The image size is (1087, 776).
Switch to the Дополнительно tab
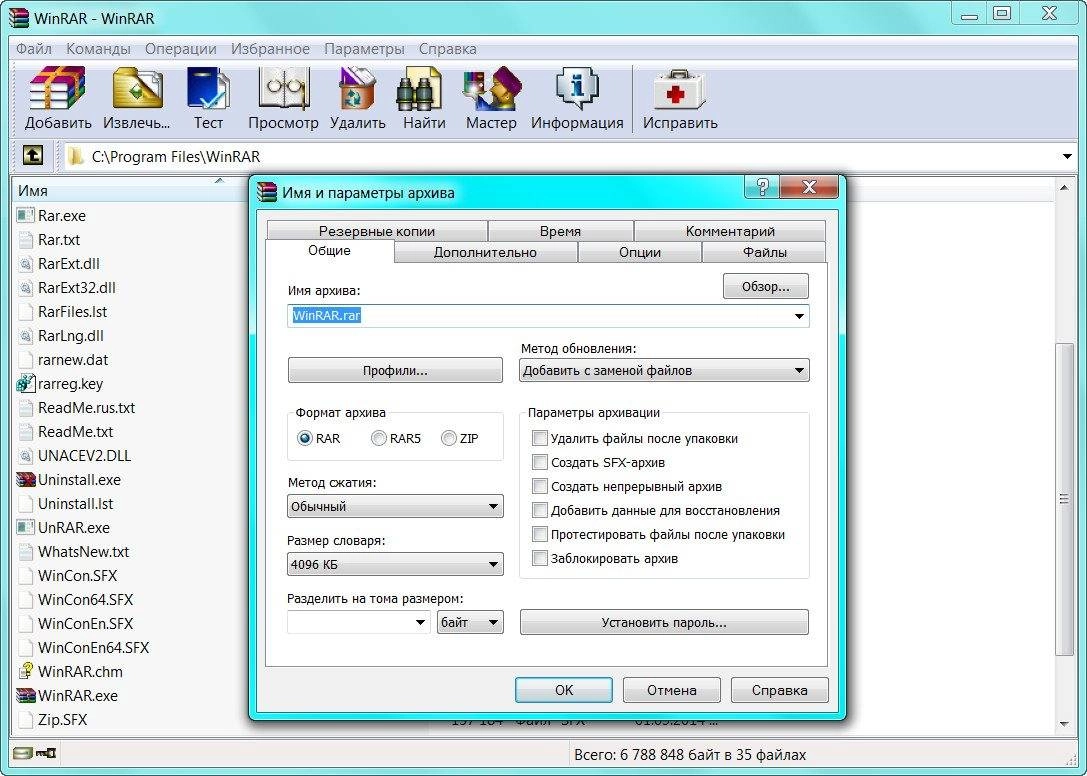tap(485, 252)
